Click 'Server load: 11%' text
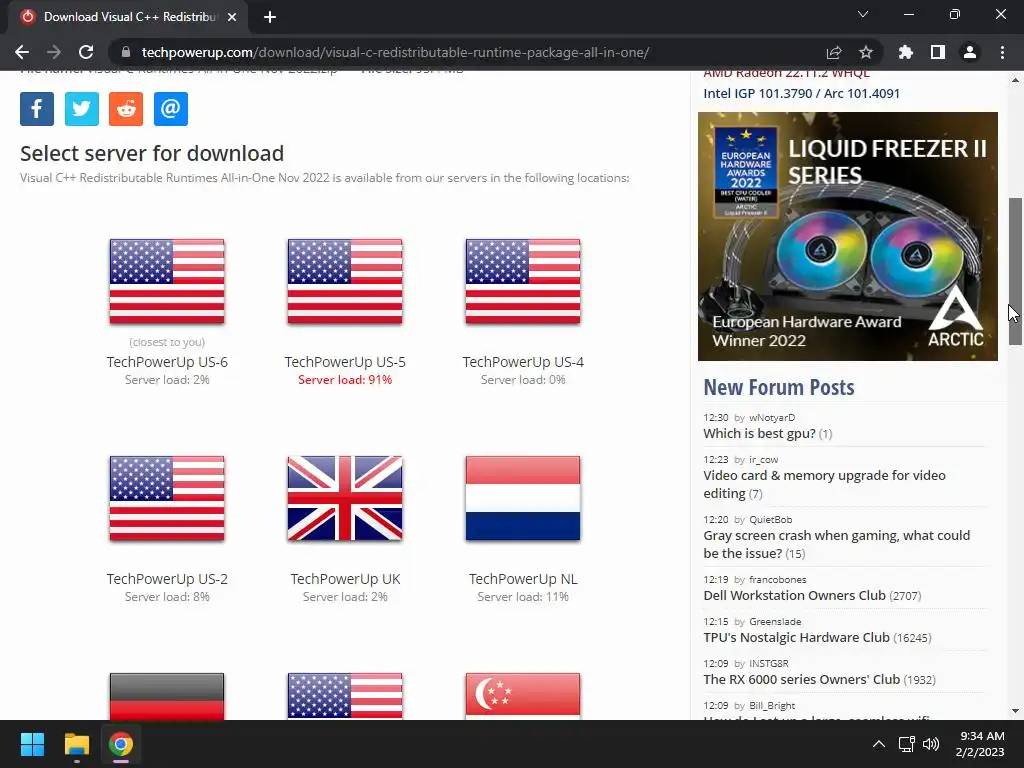Viewport: 1024px width, 768px height. 523,597
